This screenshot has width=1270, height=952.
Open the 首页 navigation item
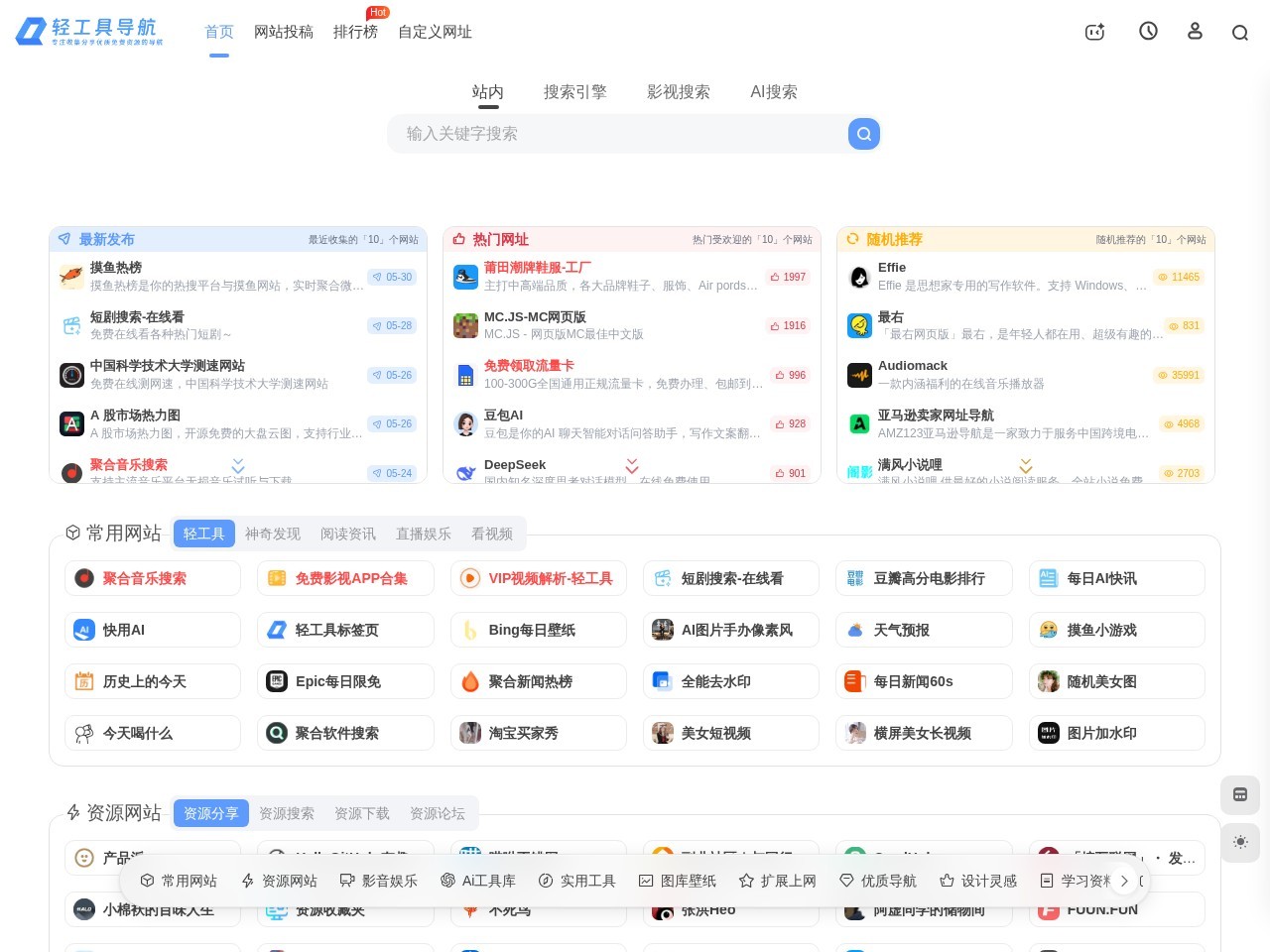click(x=219, y=32)
